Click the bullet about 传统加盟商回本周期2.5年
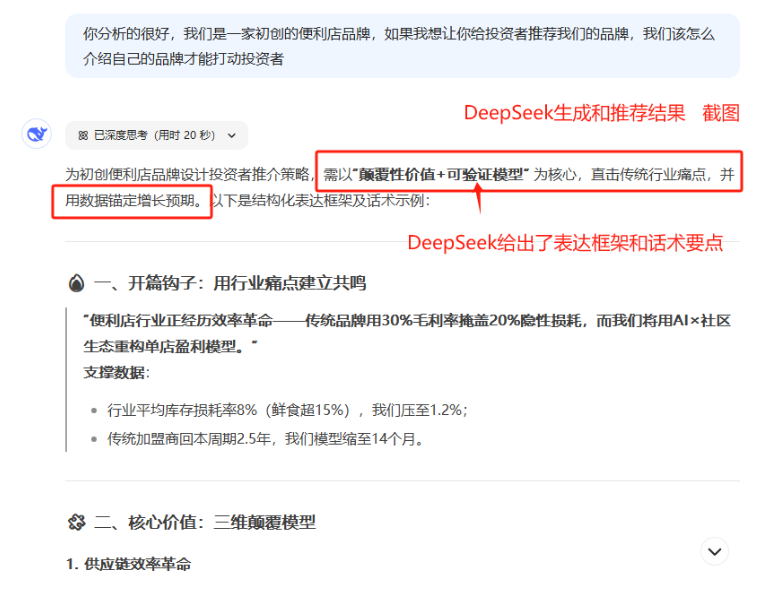This screenshot has width=772, height=592. (x=266, y=438)
